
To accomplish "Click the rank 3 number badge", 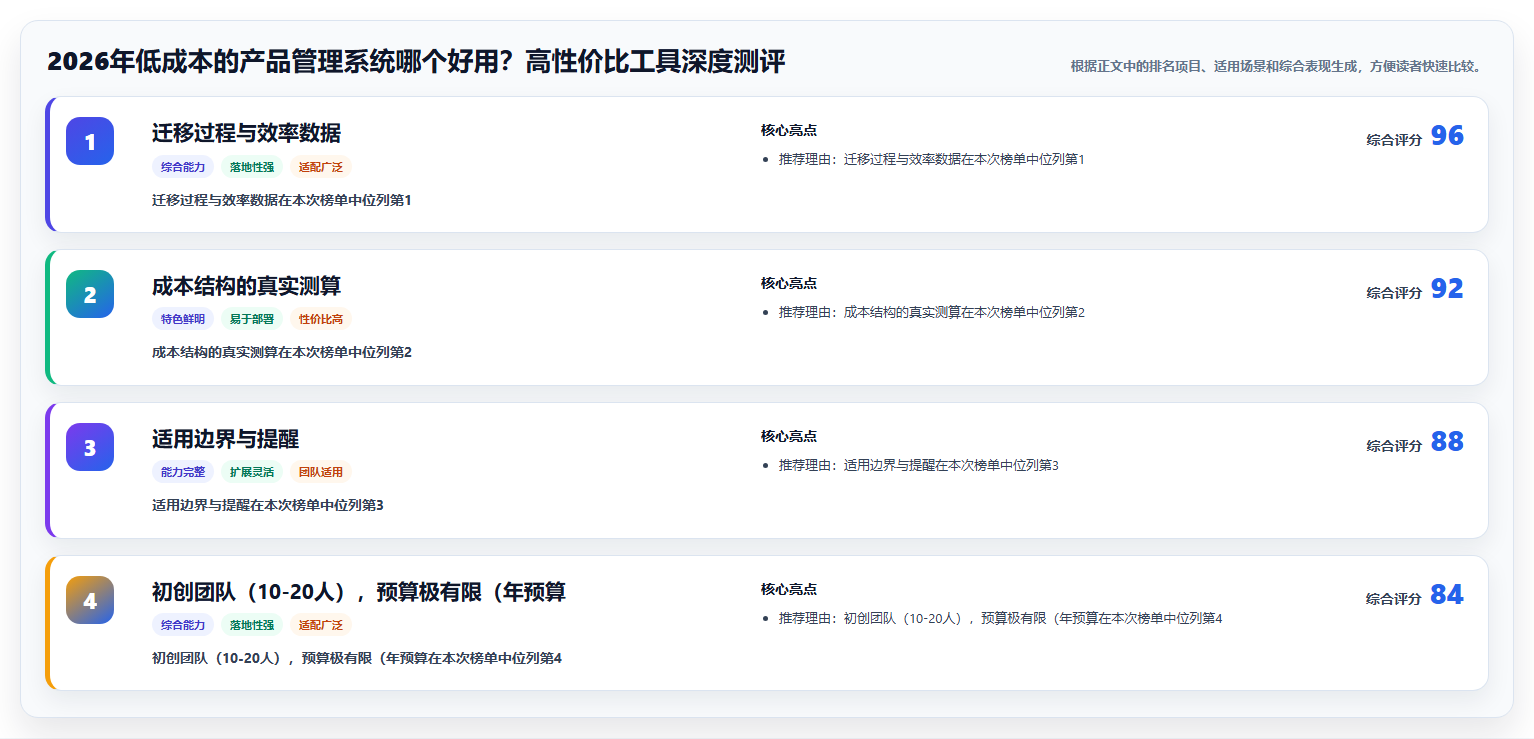I will pyautogui.click(x=90, y=447).
